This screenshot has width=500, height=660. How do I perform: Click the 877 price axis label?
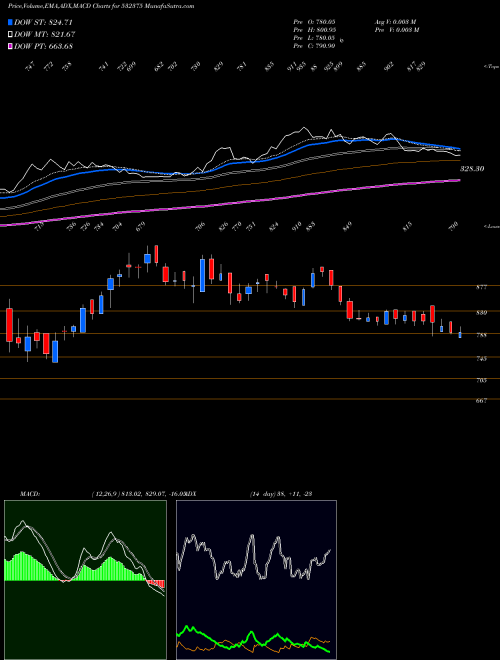click(x=481, y=287)
